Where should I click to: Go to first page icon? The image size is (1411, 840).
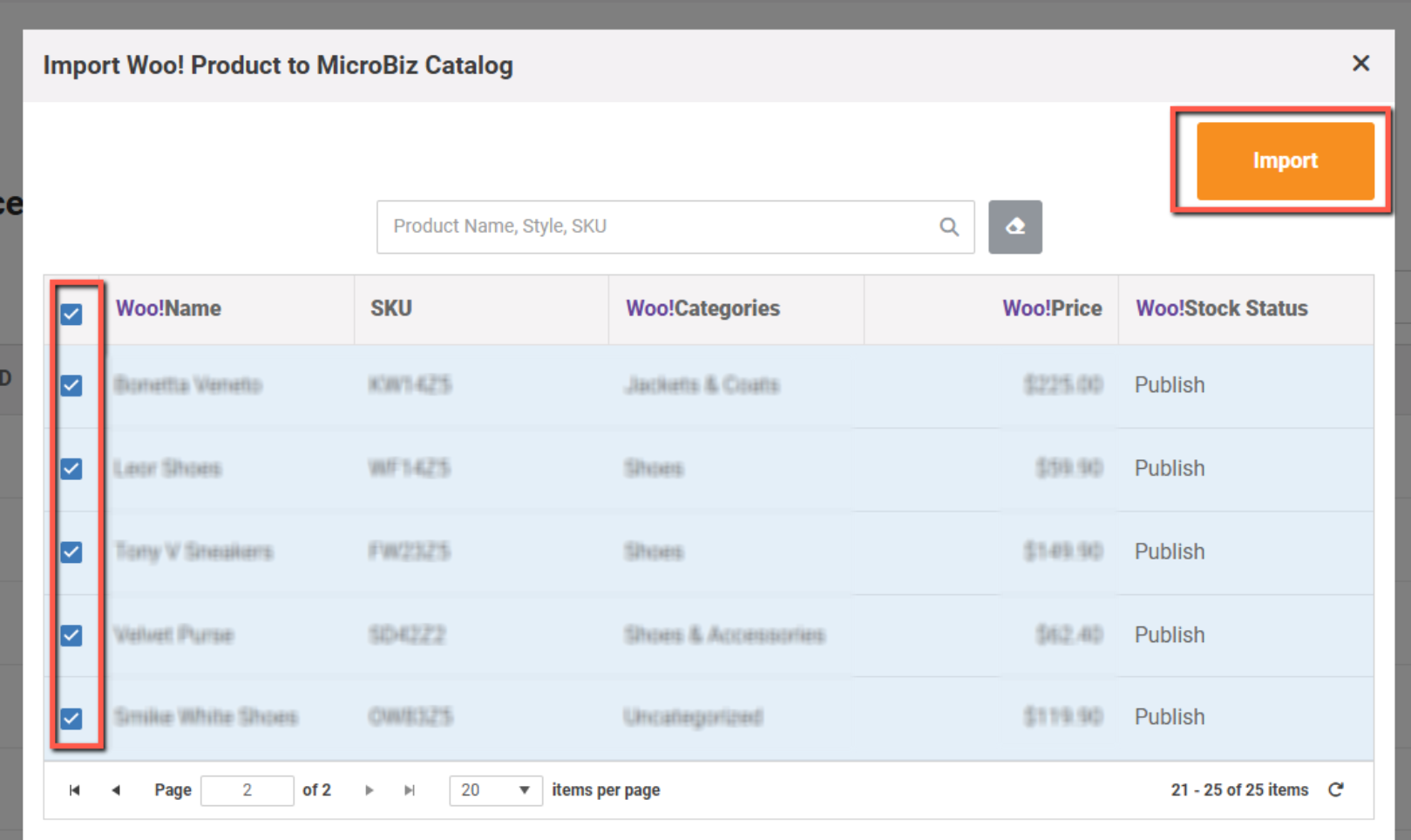(x=75, y=790)
